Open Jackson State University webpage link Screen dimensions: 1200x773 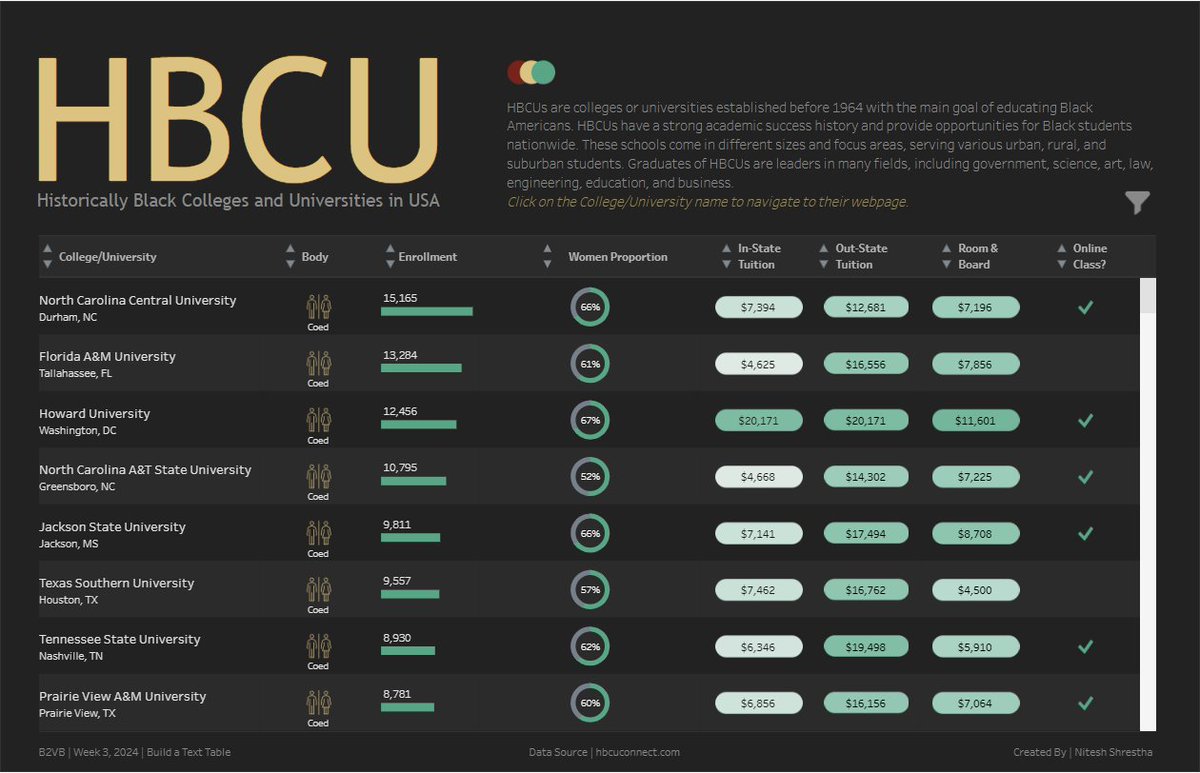coord(112,526)
